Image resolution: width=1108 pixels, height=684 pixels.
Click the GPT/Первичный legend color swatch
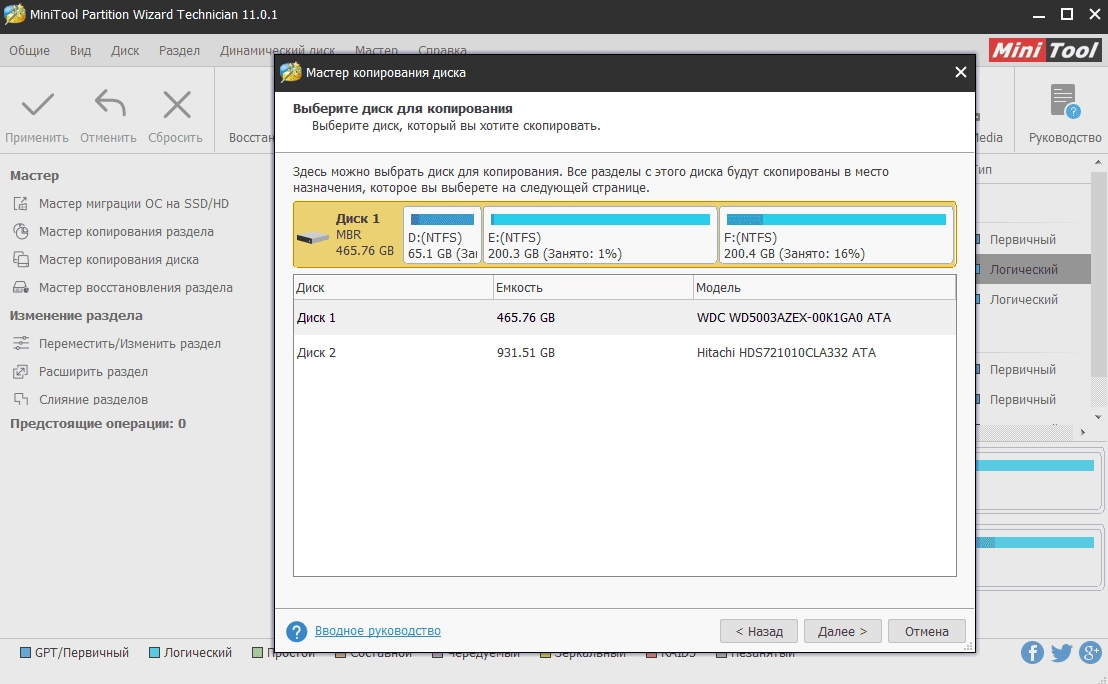tap(25, 652)
